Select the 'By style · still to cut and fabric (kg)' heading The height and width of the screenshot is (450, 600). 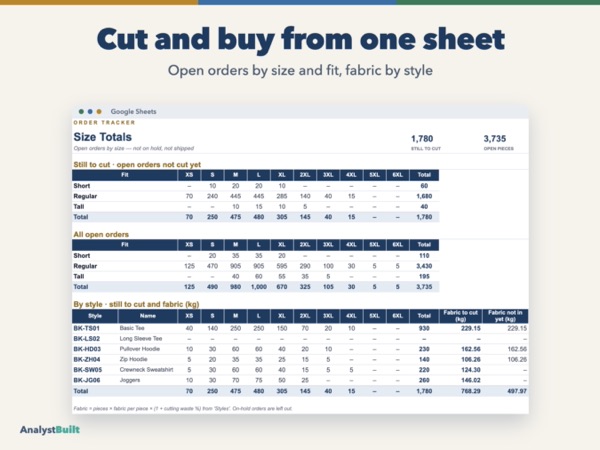pos(136,304)
